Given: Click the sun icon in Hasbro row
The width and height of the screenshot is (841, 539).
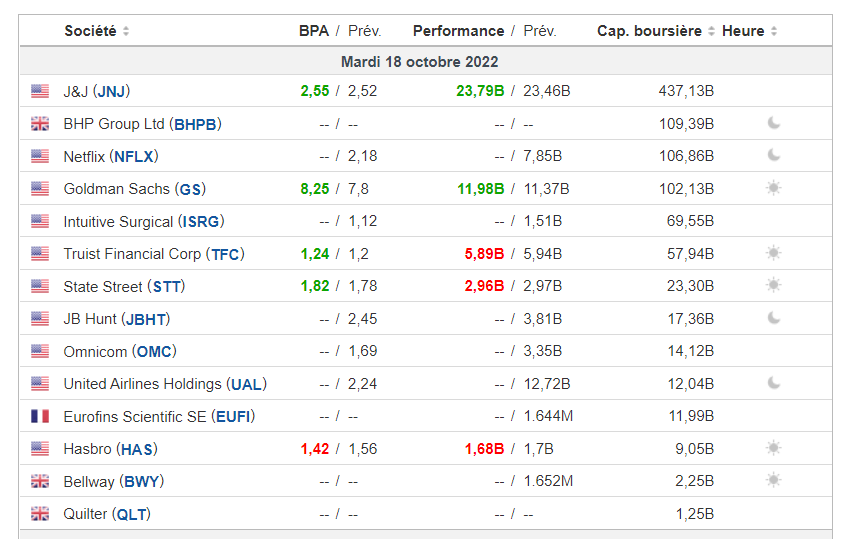Looking at the screenshot, I should click(x=773, y=448).
